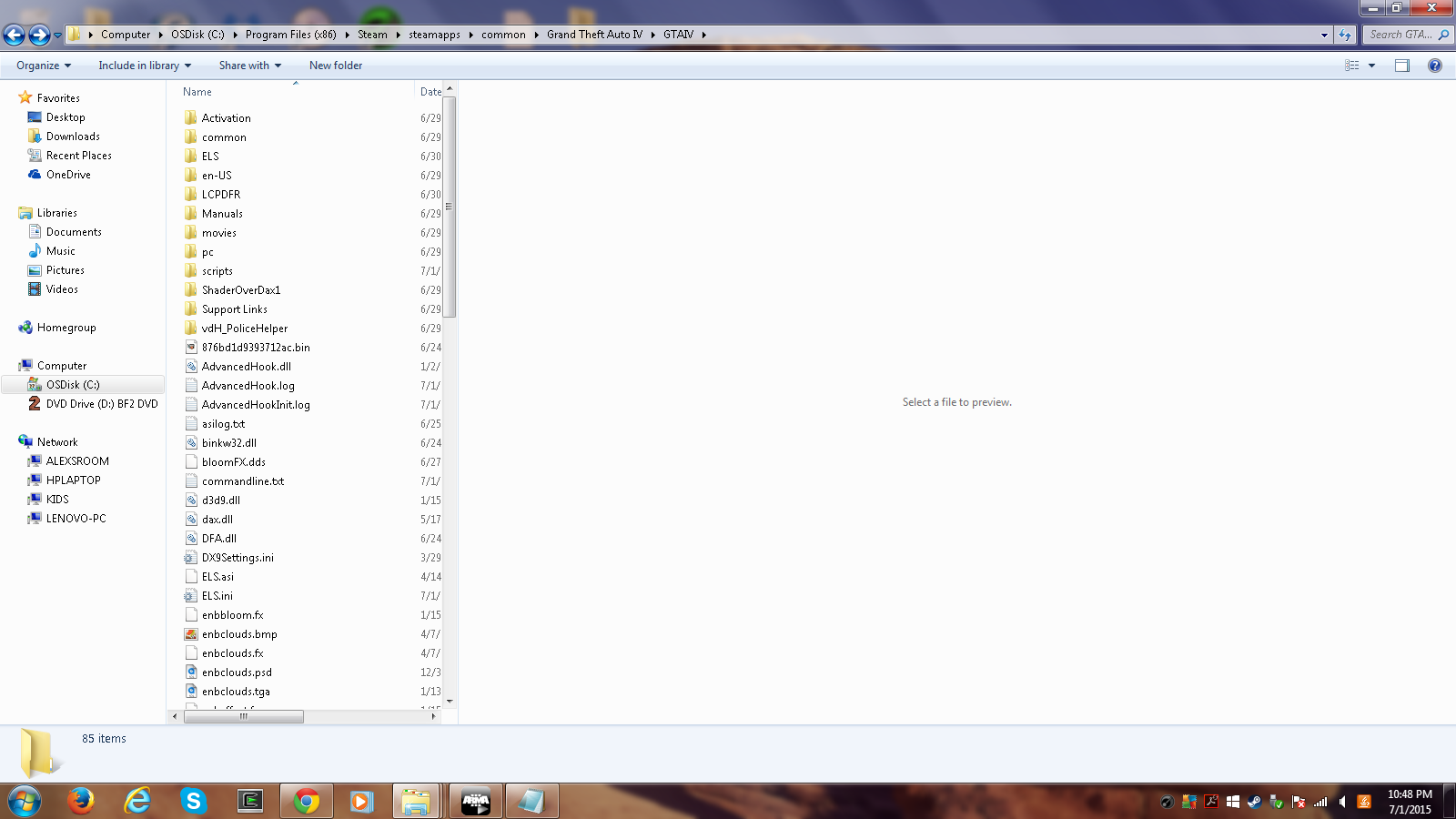Navigate to Steam in the address bar
1456x819 pixels.
pos(372,35)
